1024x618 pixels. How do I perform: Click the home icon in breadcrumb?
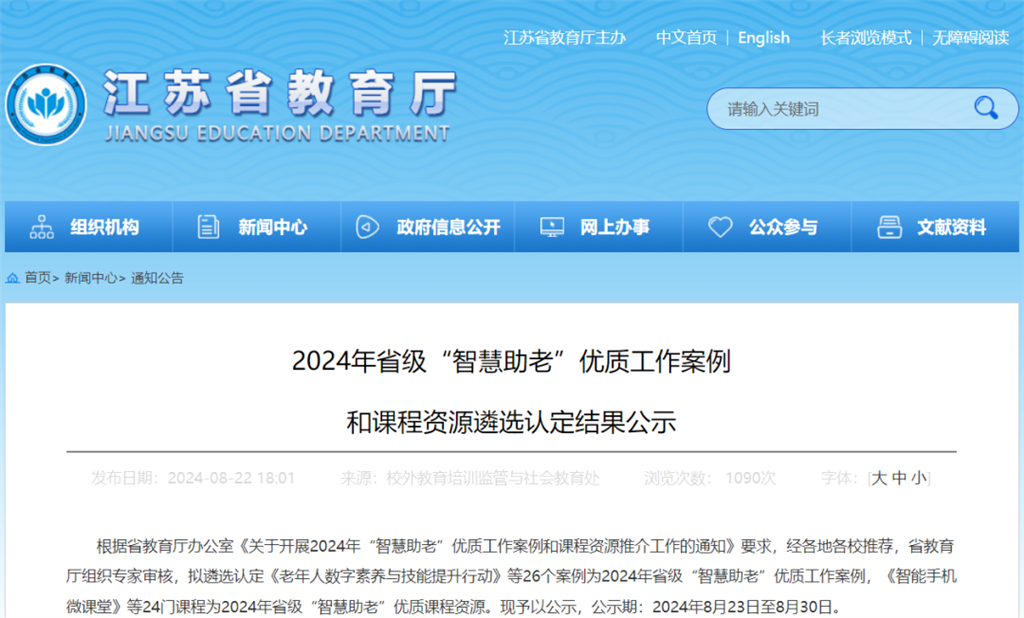click(12, 278)
